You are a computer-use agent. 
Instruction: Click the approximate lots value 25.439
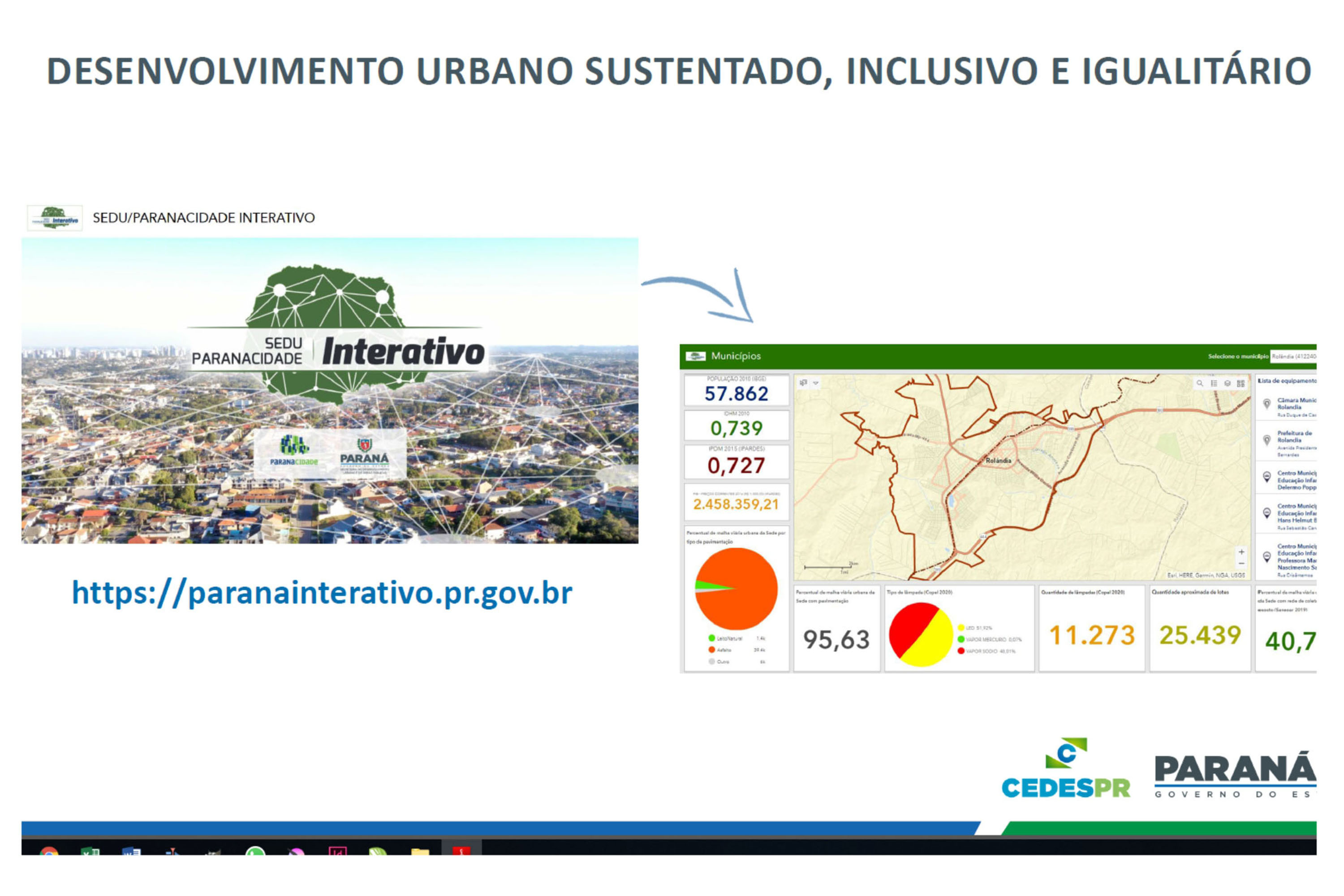(1200, 635)
